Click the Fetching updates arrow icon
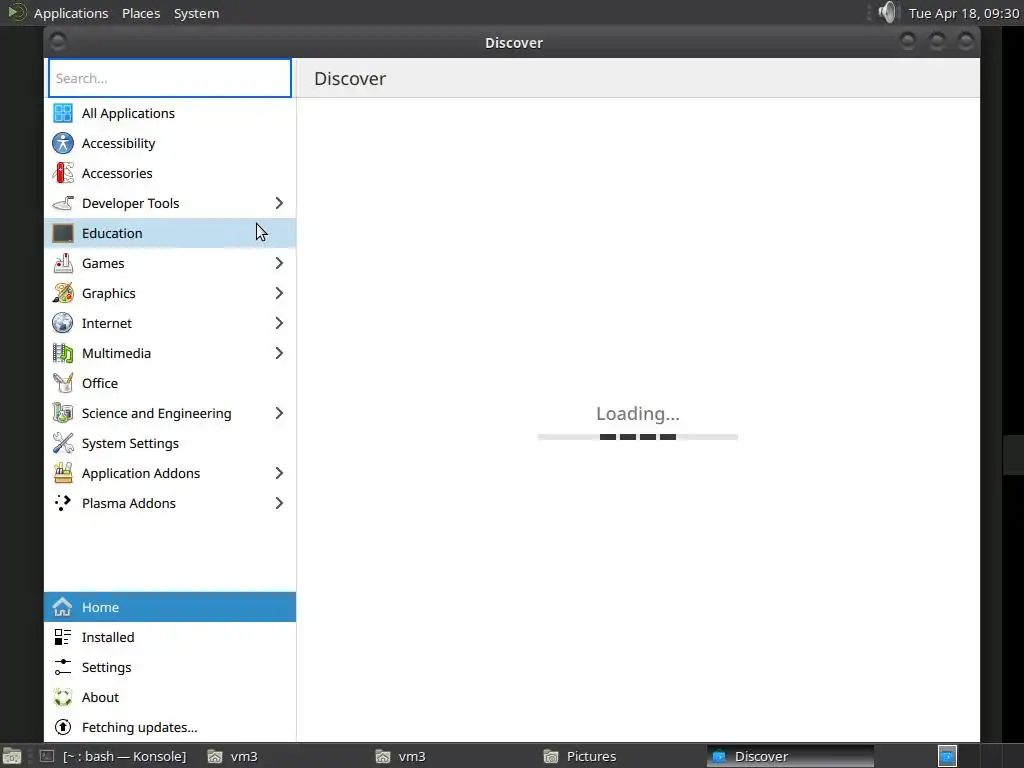The width and height of the screenshot is (1024, 768). pos(63,728)
